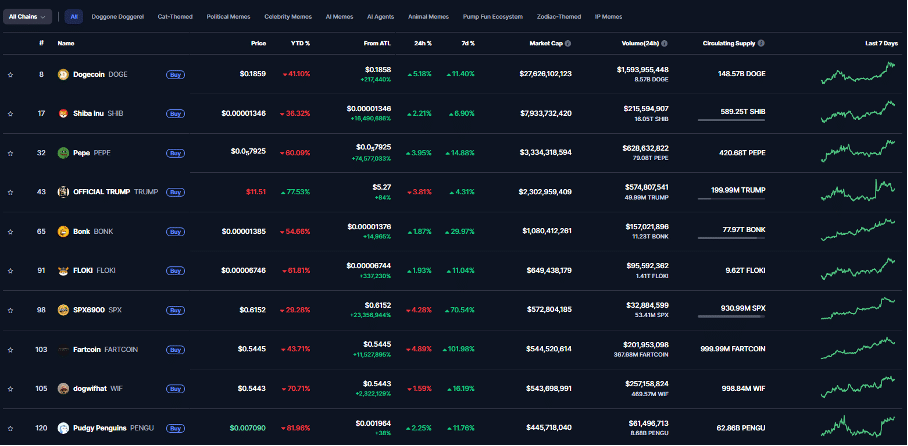Click the Pudgy Penguins logo icon
Viewport: 908px width, 446px height.
coord(63,428)
